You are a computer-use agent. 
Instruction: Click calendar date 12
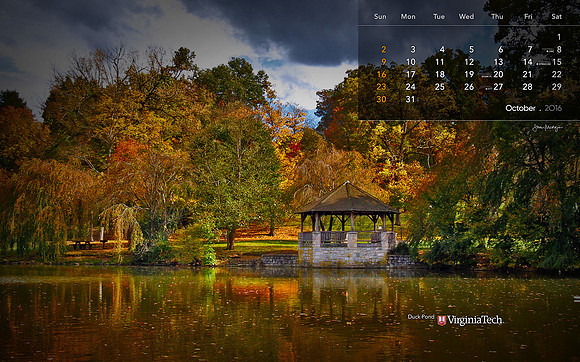coord(469,62)
